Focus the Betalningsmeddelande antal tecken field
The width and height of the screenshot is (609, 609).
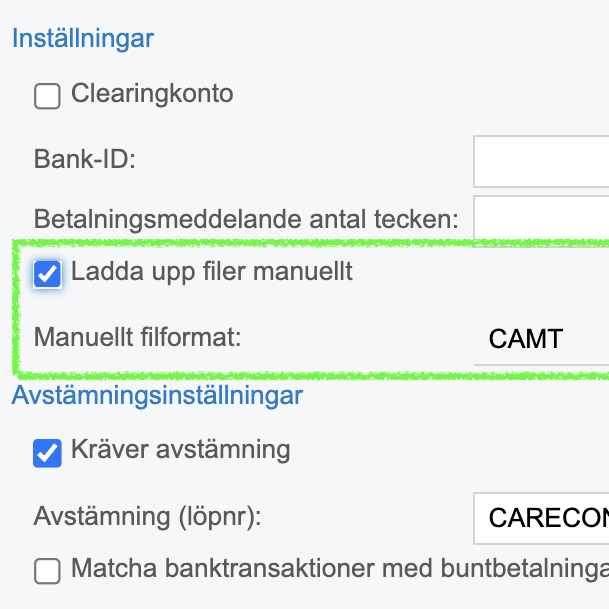(541, 220)
